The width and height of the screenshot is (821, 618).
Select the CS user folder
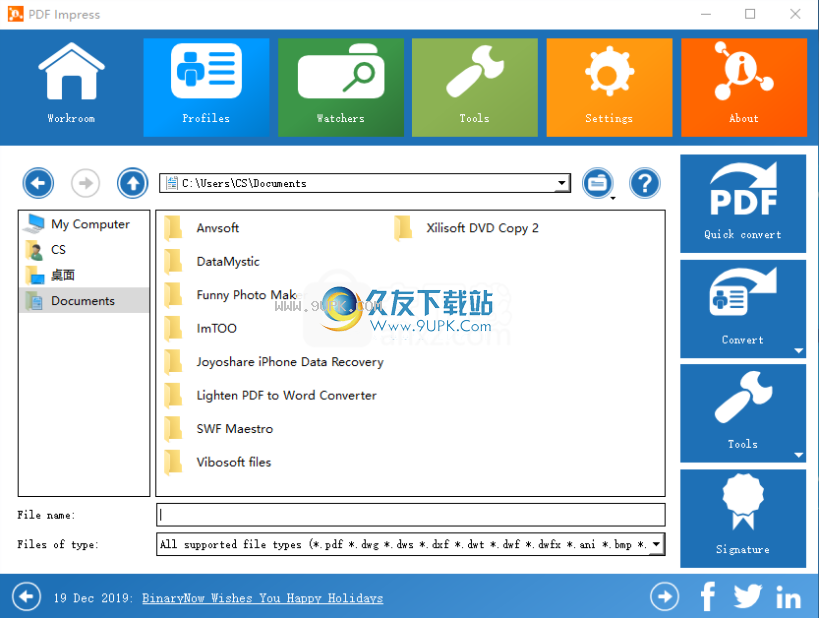click(x=84, y=250)
